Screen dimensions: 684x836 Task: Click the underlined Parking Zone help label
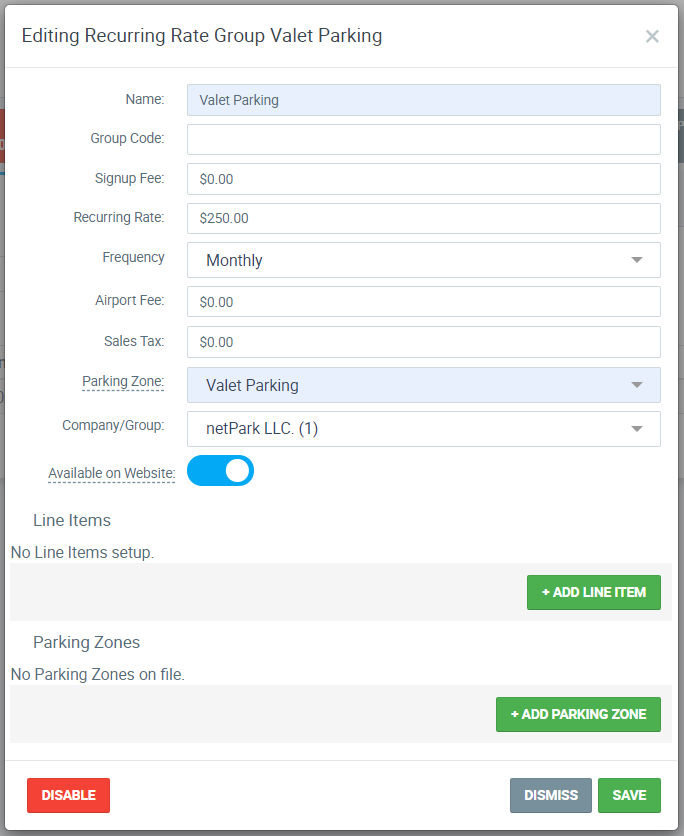tap(123, 381)
